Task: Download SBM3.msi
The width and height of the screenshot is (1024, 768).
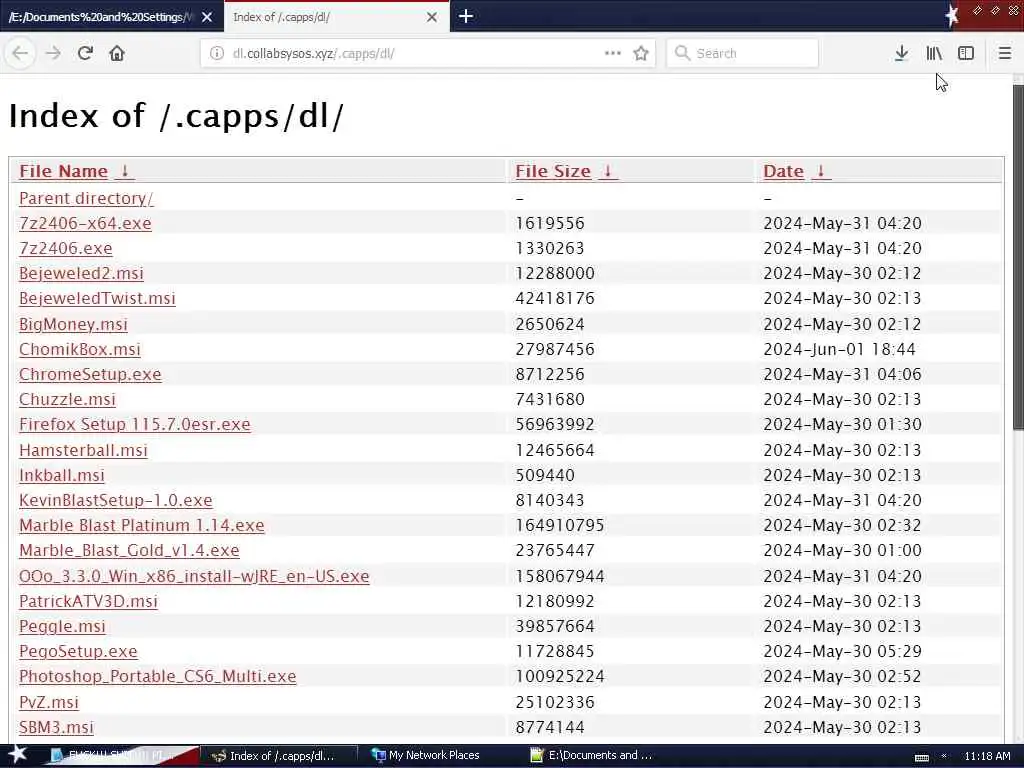Action: 56,727
